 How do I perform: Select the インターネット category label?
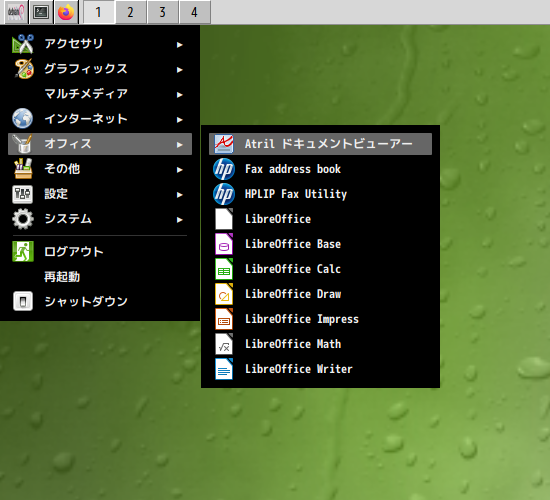click(x=86, y=119)
